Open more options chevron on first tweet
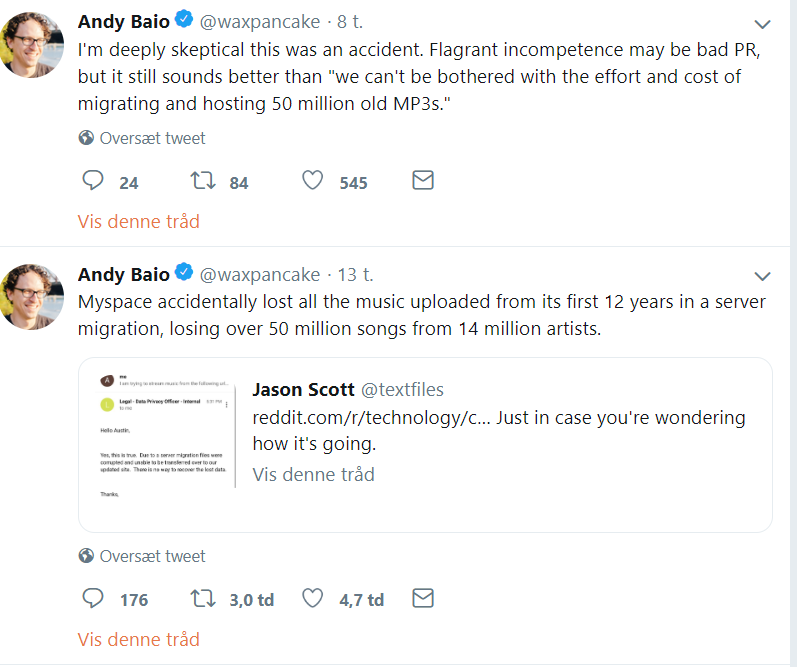 pos(762,24)
